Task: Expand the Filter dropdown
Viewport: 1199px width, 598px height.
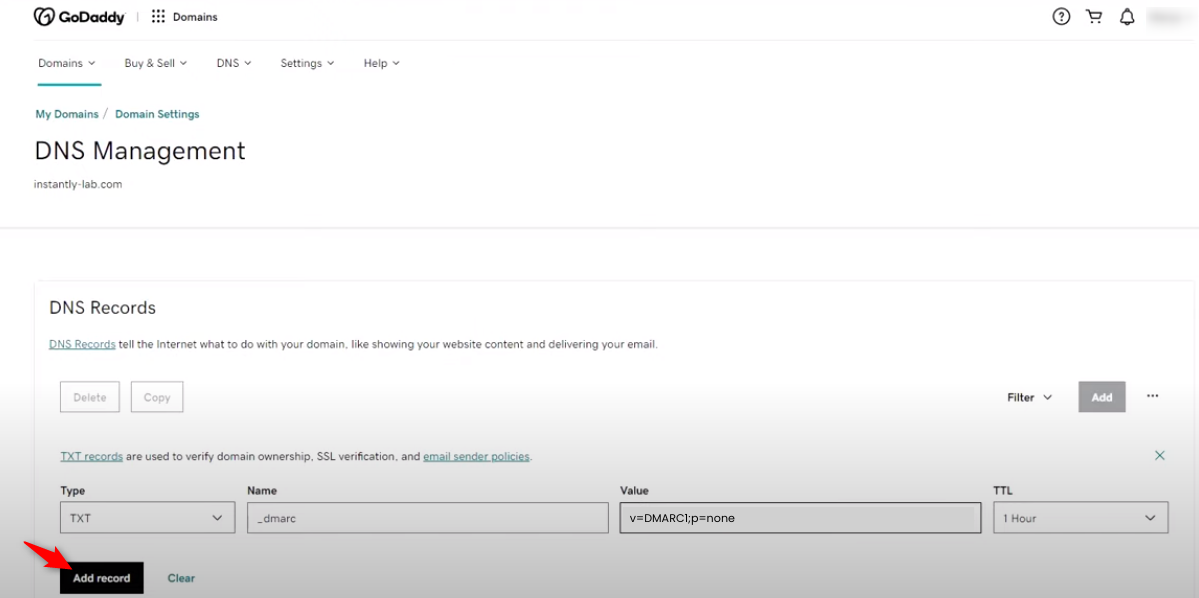Action: (x=1029, y=397)
